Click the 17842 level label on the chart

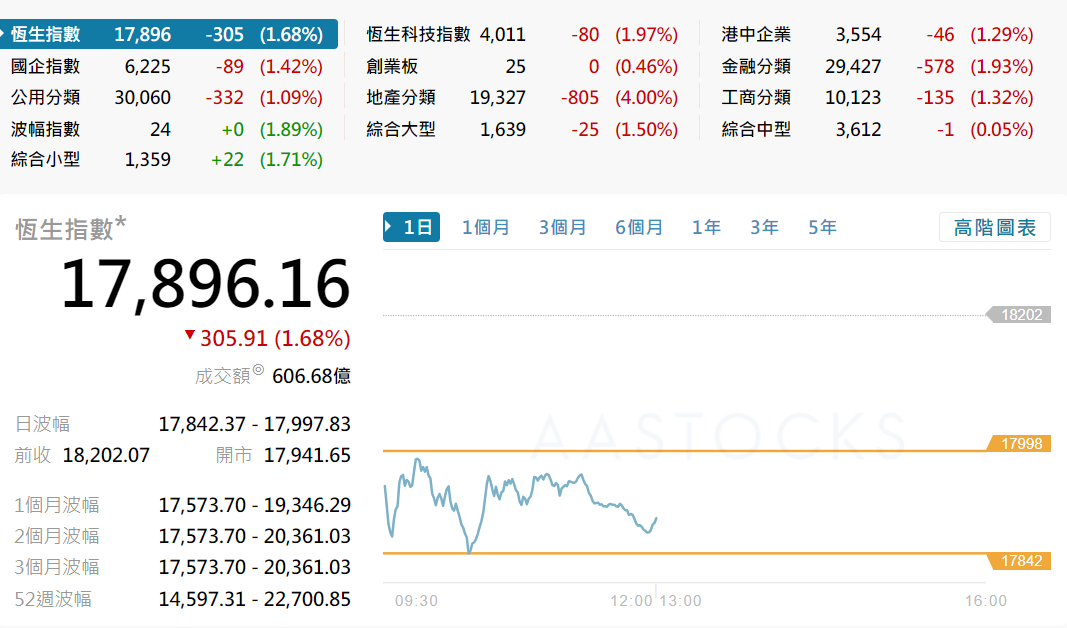point(1020,561)
